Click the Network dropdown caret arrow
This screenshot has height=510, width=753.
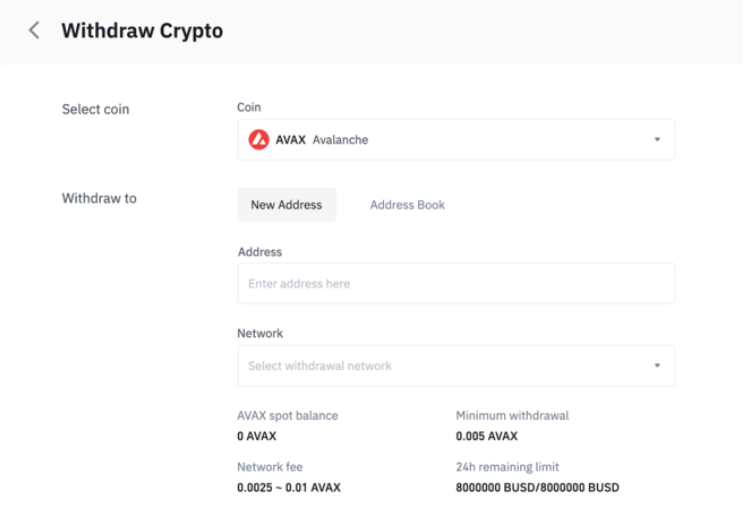(657, 366)
